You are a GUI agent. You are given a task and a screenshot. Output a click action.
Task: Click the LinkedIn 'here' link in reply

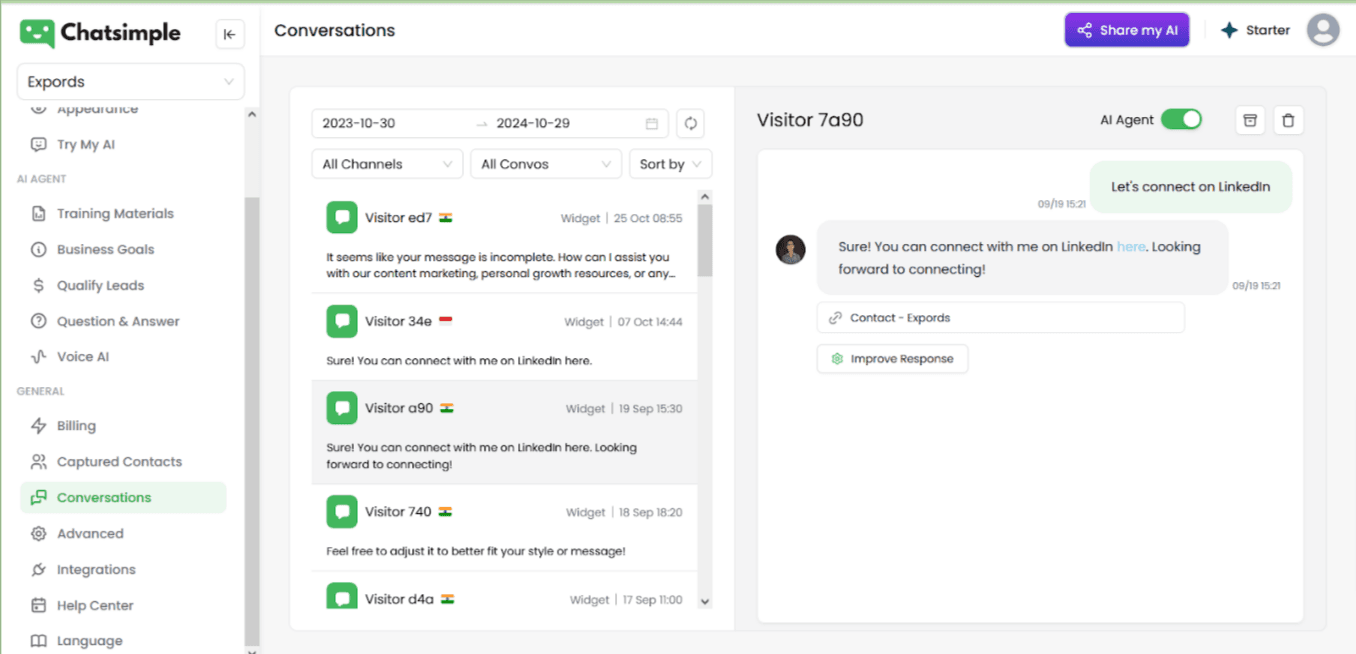click(x=1130, y=247)
